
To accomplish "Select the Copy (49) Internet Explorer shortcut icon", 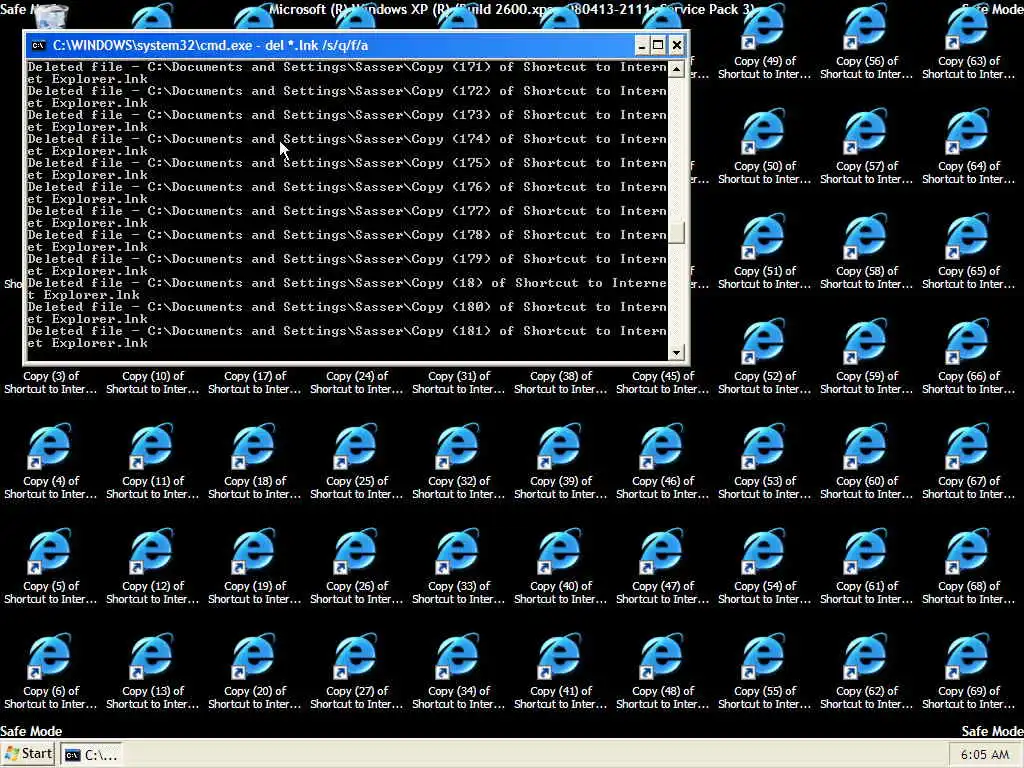I will pos(764,26).
